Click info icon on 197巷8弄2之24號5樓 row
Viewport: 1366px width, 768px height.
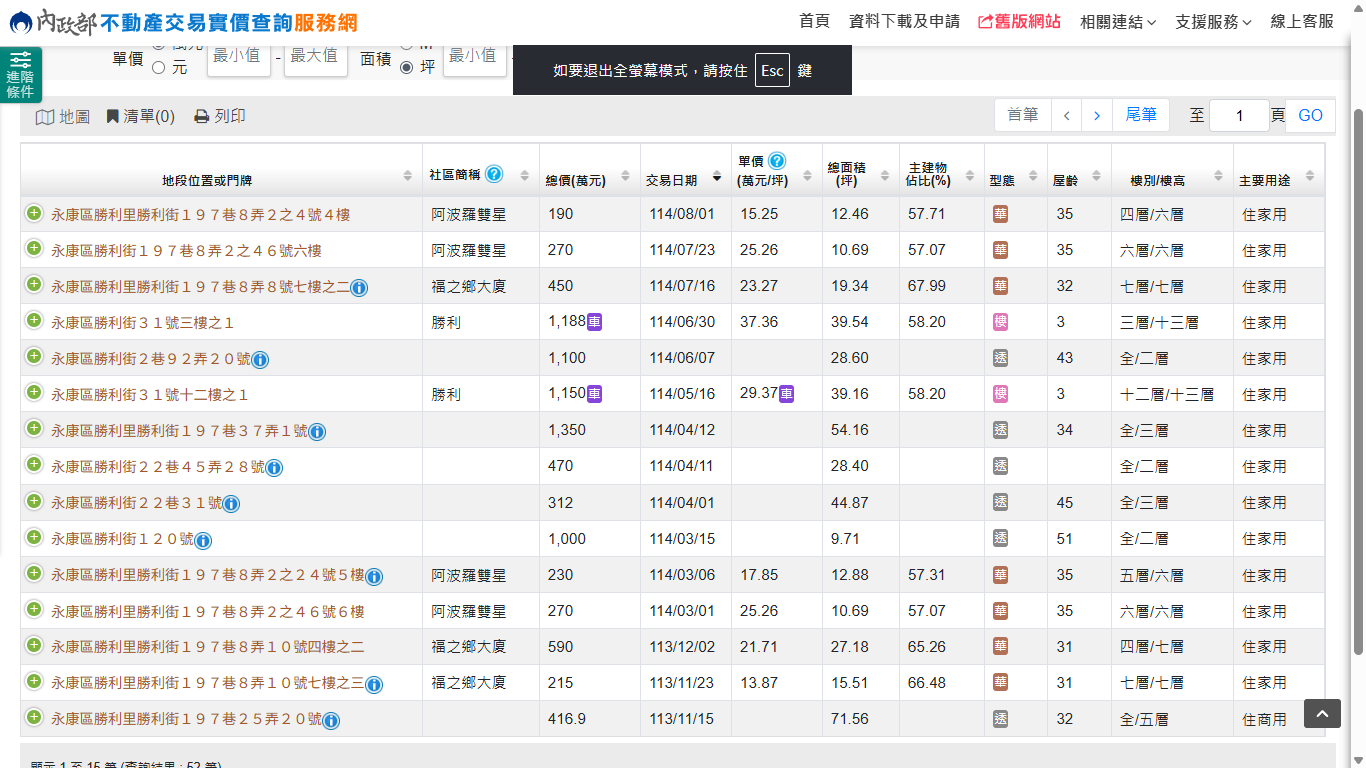(374, 577)
